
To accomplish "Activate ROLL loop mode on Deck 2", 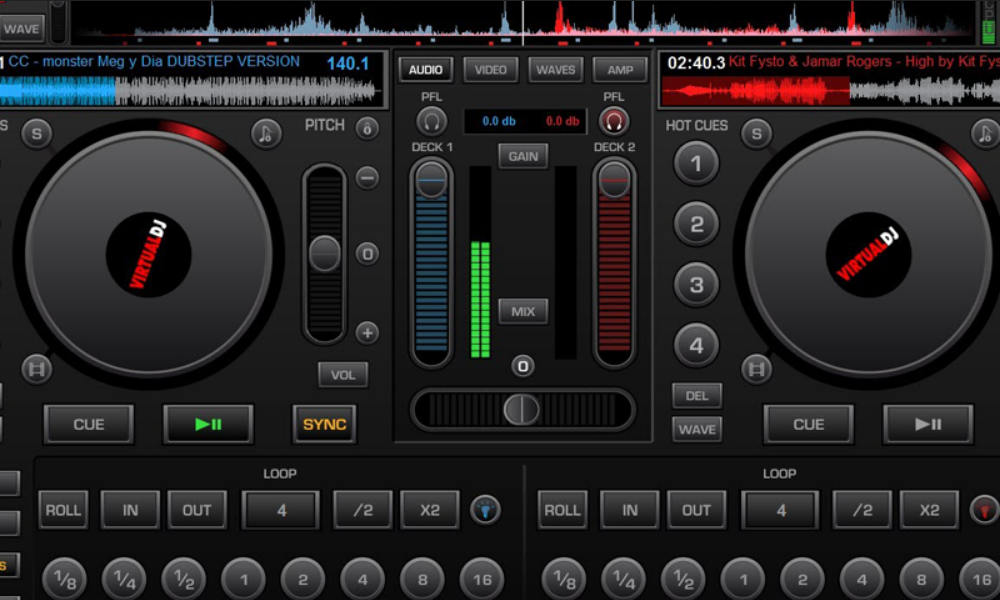I will [x=562, y=510].
